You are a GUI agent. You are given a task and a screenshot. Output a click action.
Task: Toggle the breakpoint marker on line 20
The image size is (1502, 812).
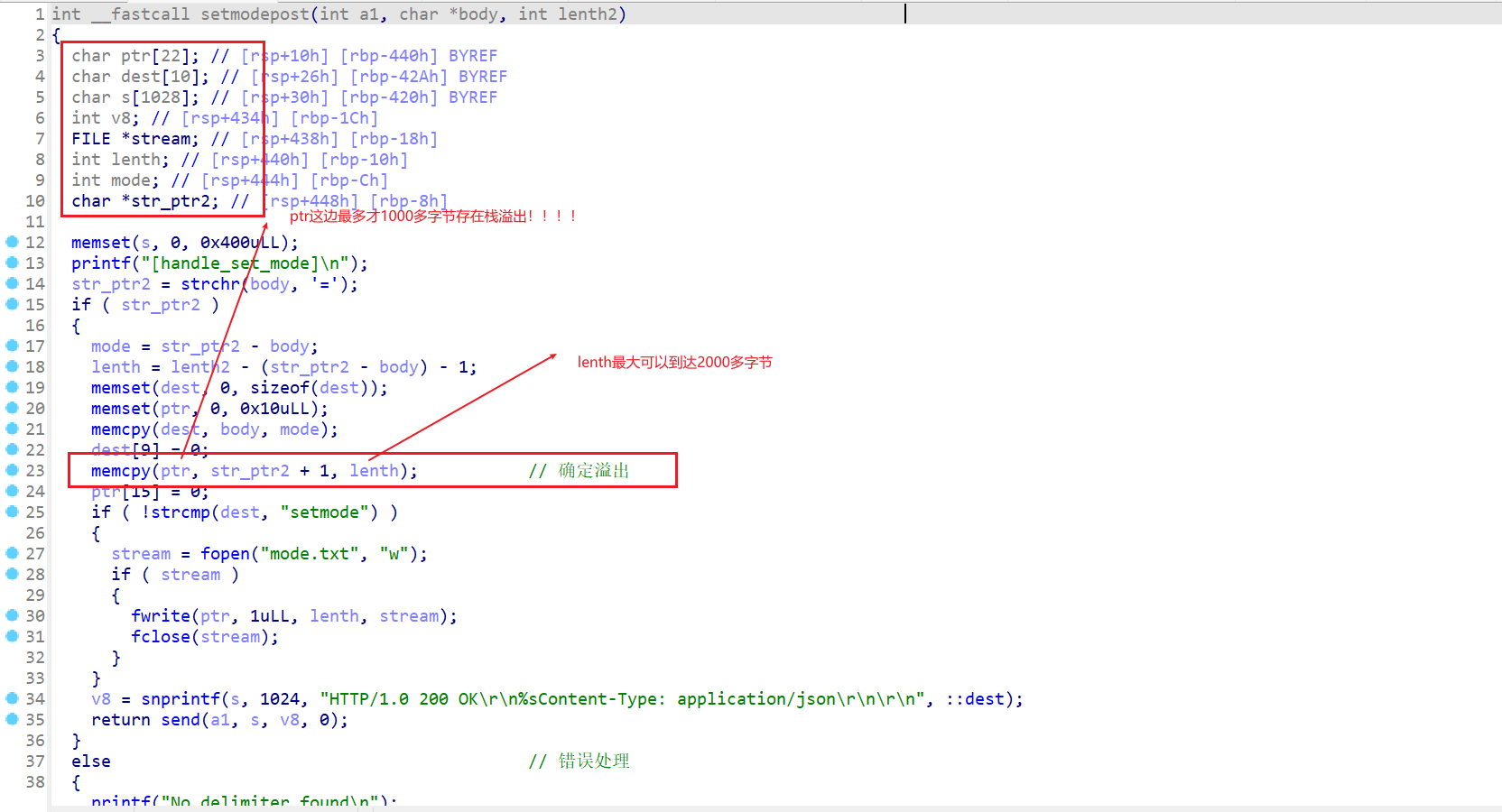point(12,408)
